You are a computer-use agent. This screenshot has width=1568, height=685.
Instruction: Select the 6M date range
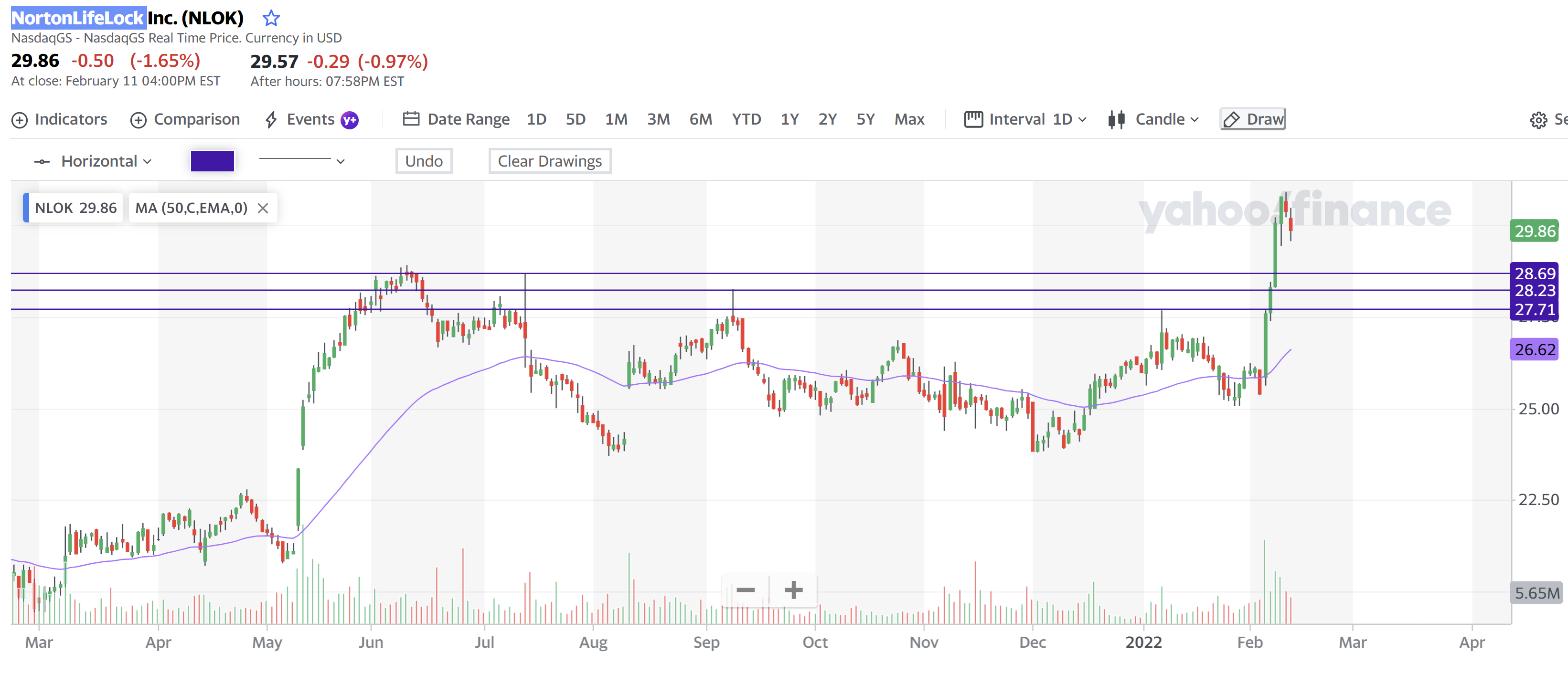701,119
